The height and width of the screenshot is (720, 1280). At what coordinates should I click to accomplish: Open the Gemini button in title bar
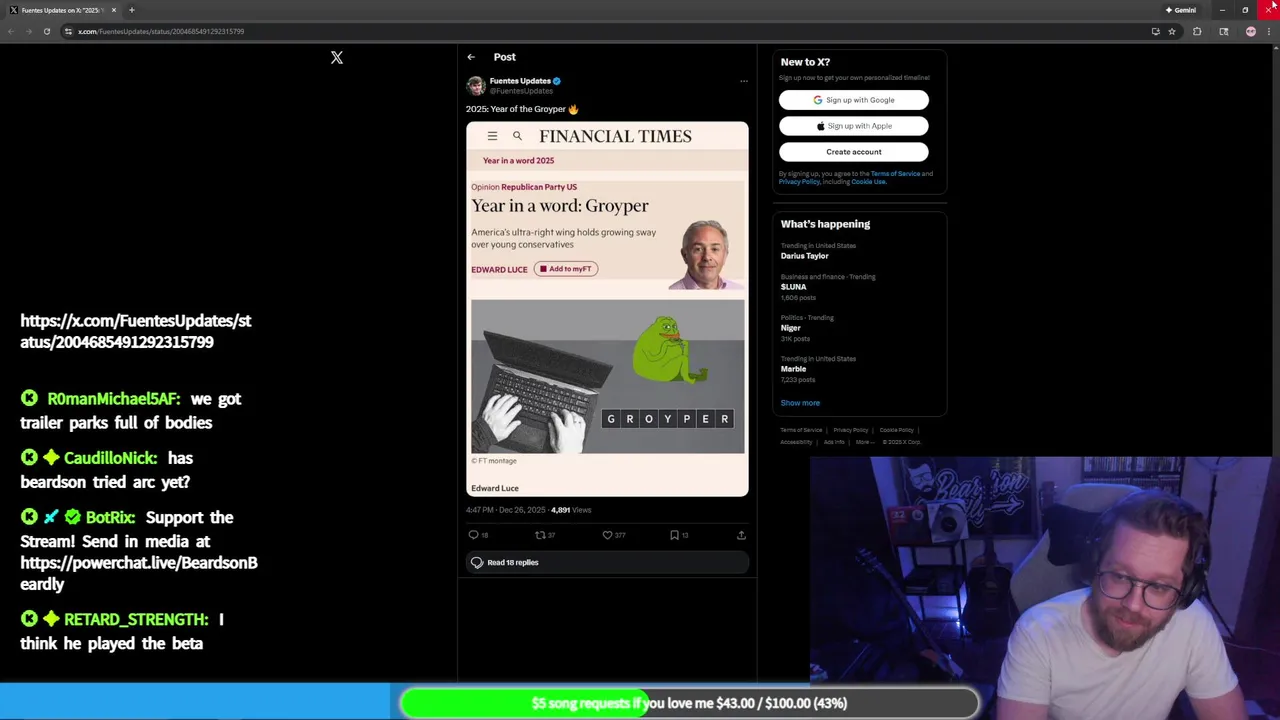pos(1181,10)
